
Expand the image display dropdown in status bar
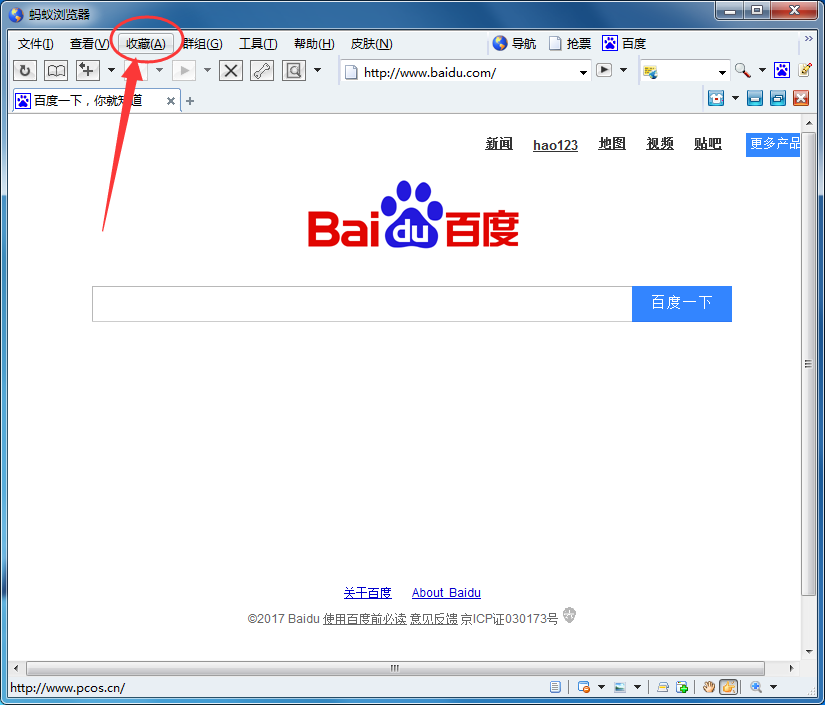click(637, 687)
